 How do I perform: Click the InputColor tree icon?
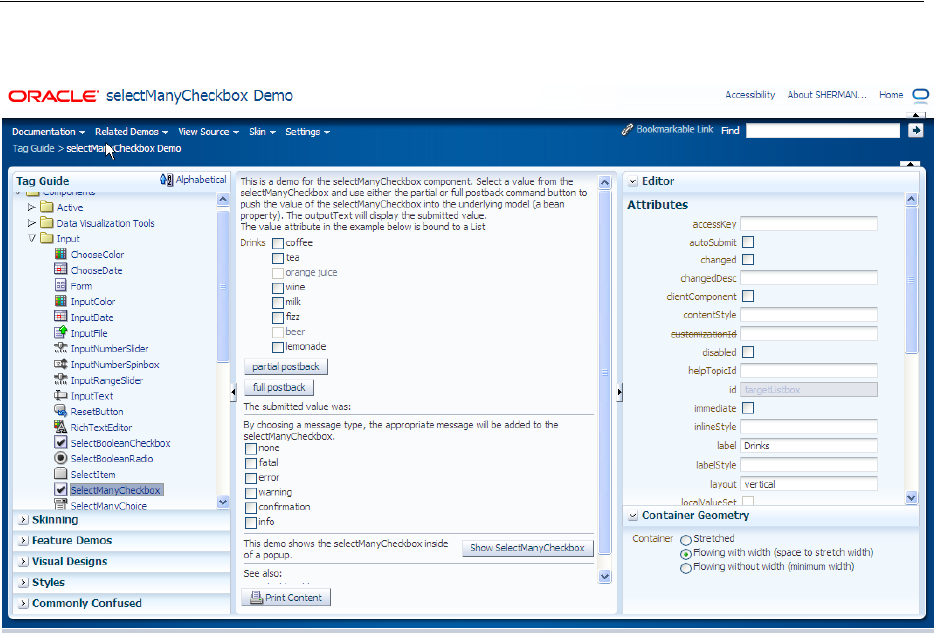click(60, 301)
